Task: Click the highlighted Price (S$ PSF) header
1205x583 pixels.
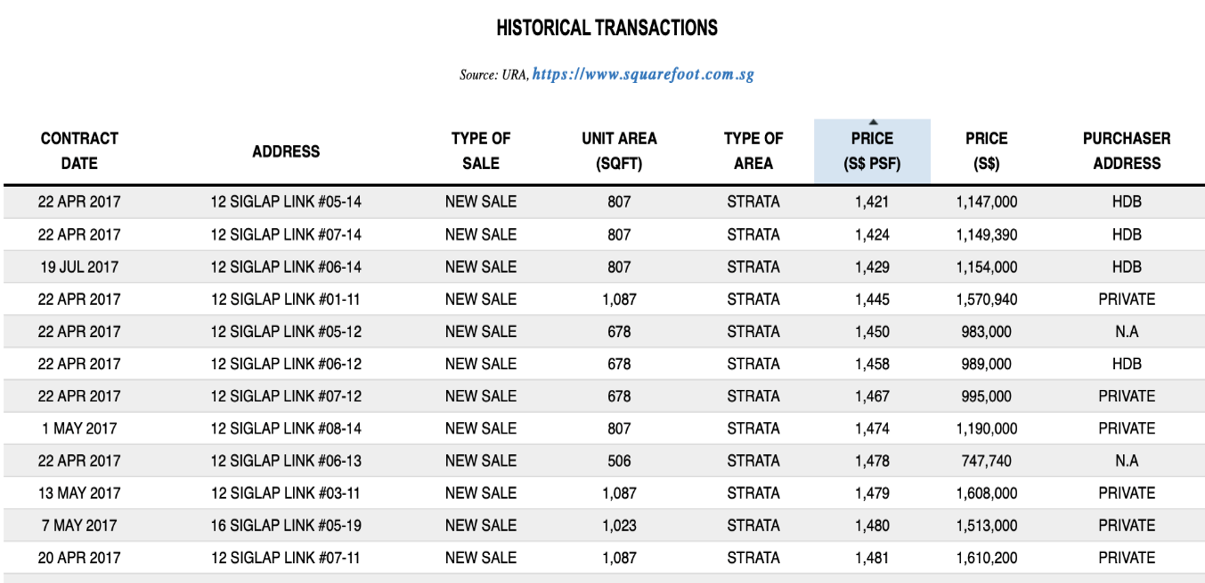Action: [x=872, y=152]
